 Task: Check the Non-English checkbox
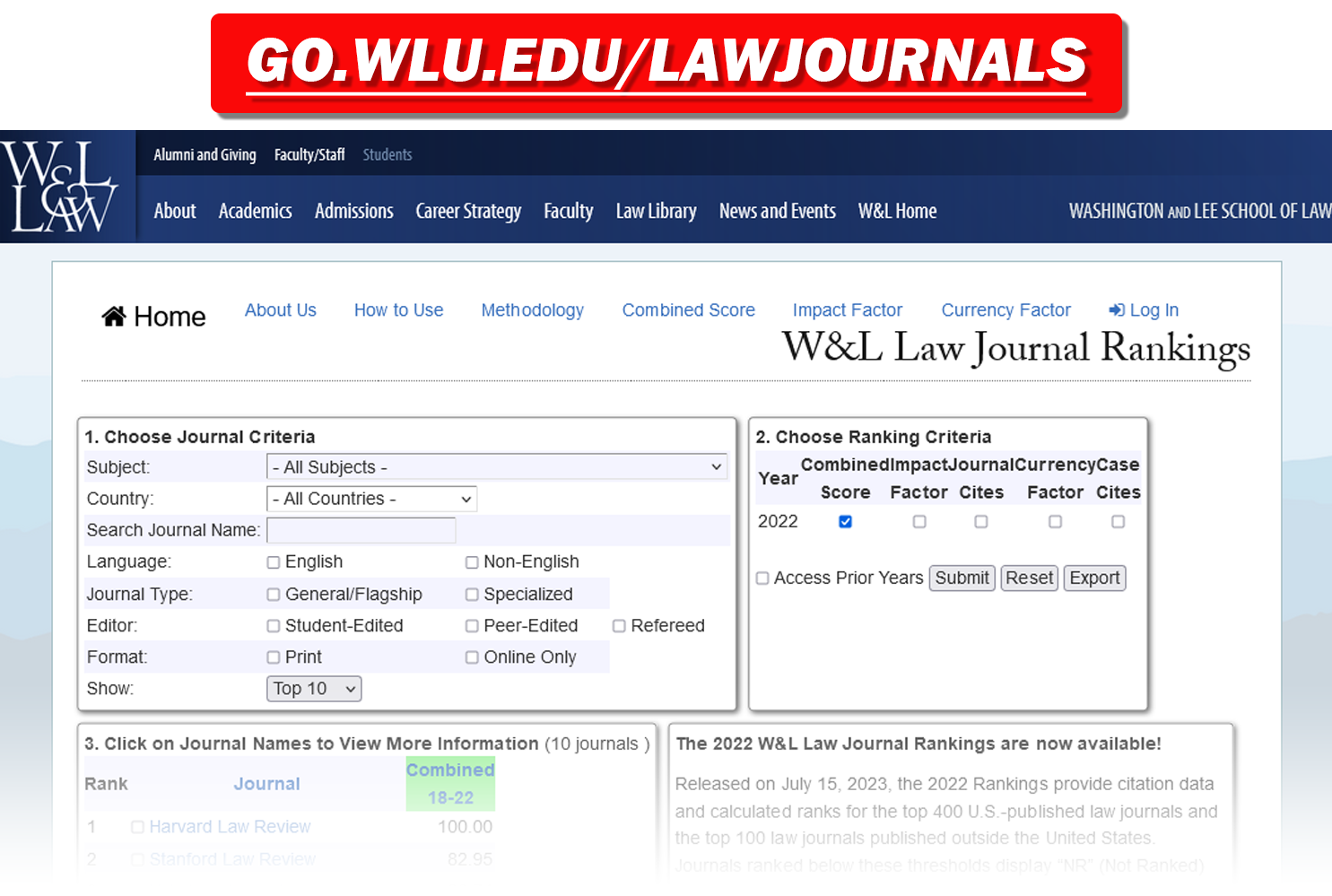(x=472, y=562)
